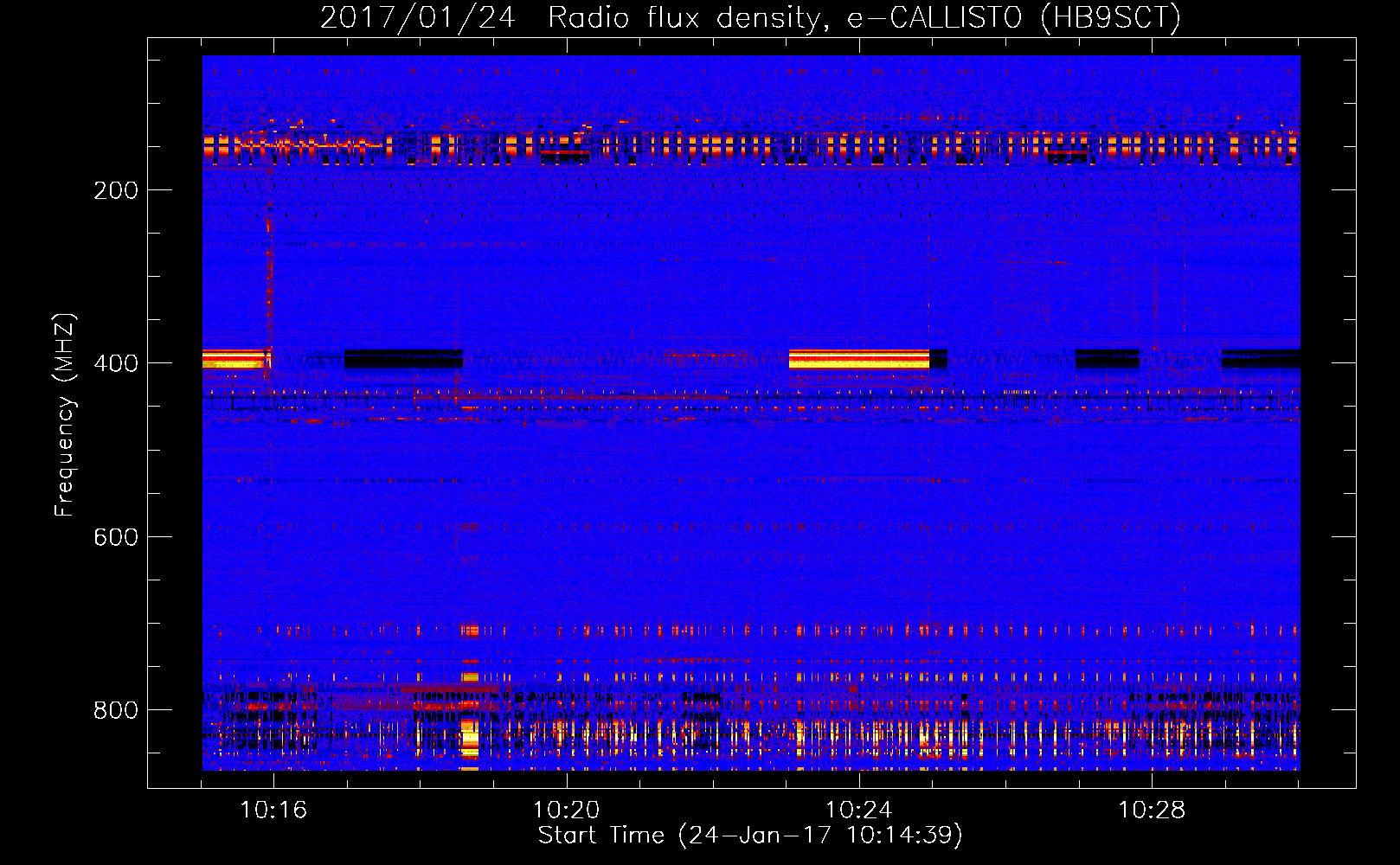Image resolution: width=1400 pixels, height=865 pixels.
Task: Click the black 400 MHz band near 10:17
Action: (x=403, y=359)
